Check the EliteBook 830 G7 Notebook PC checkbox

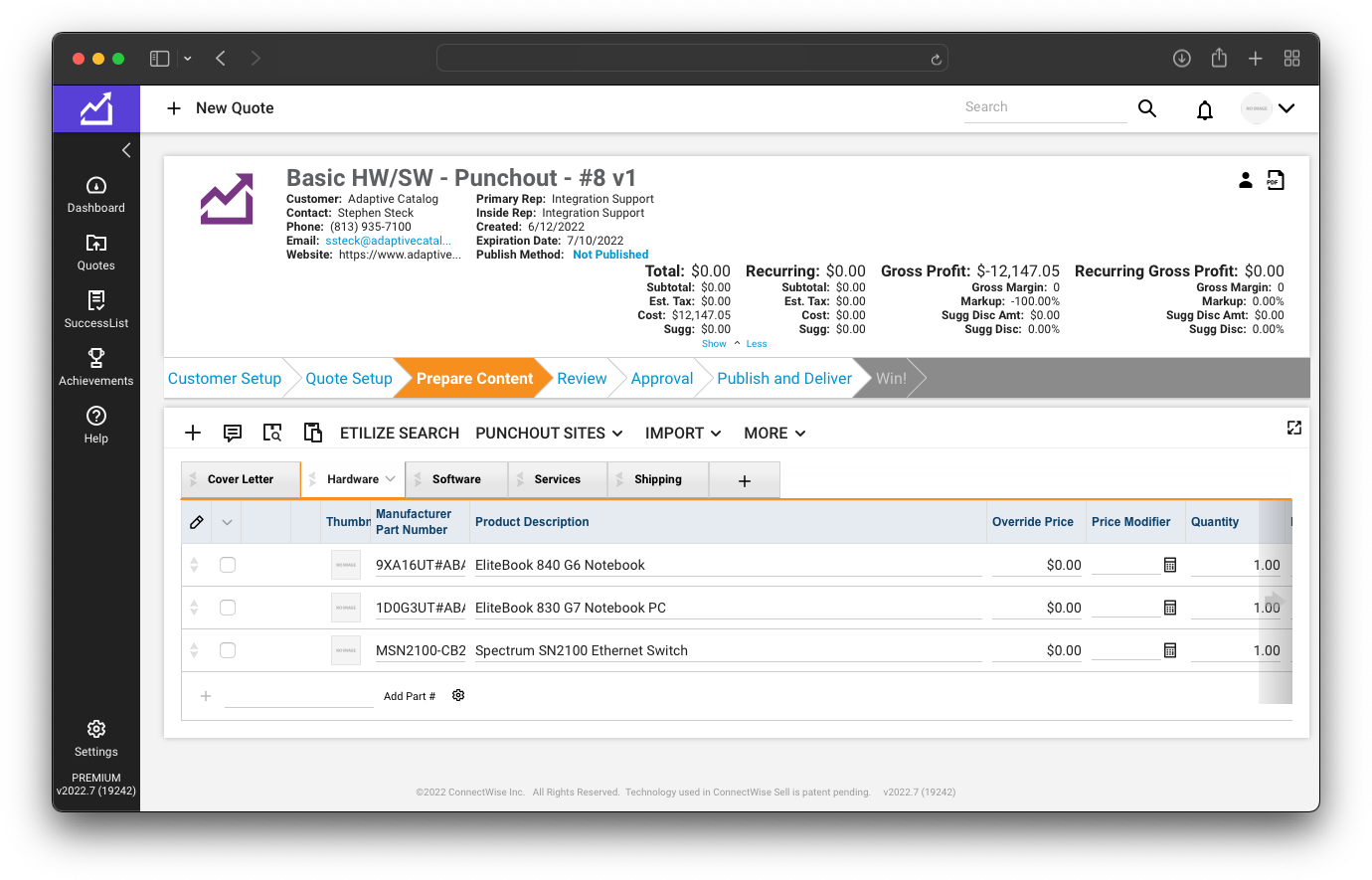228,608
